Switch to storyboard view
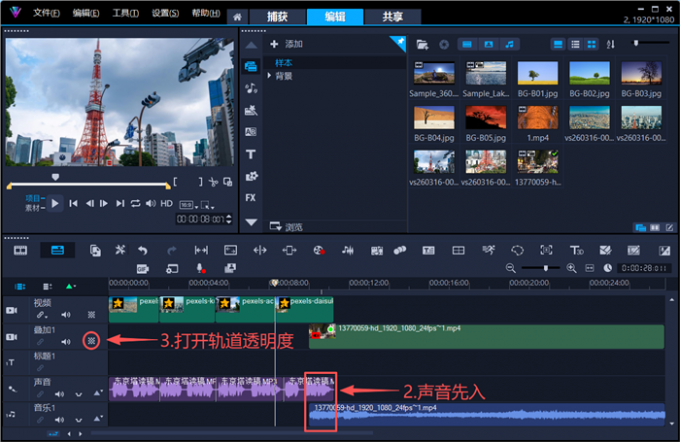 (x=20, y=250)
